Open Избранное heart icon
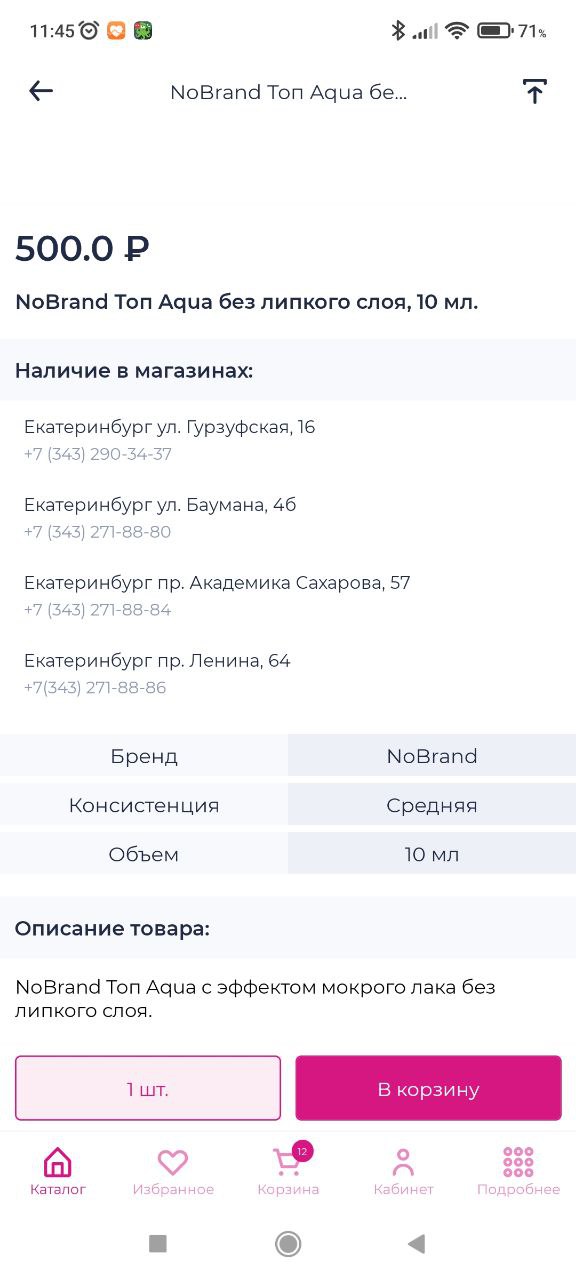 [173, 1163]
